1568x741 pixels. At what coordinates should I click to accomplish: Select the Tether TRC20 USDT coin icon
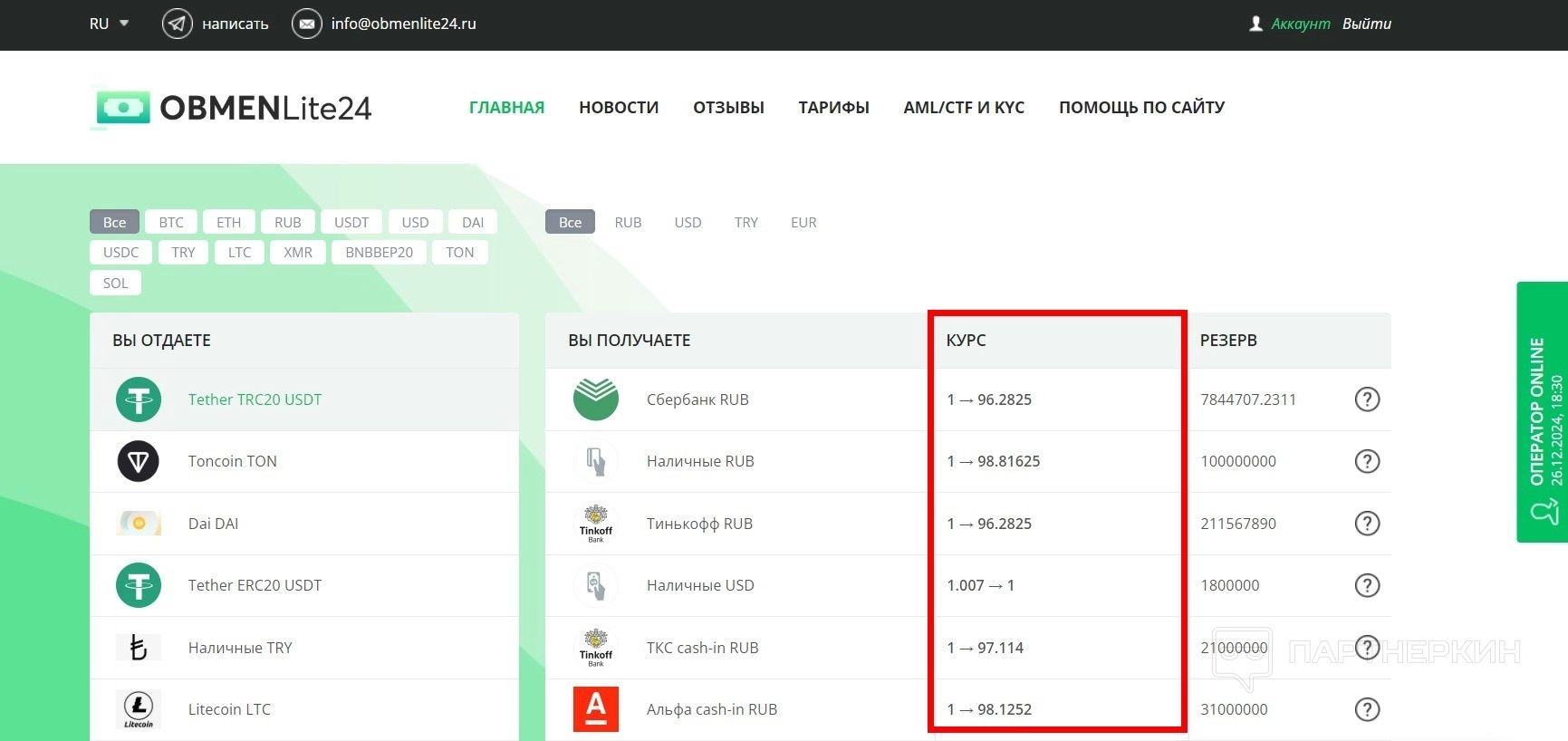click(x=139, y=399)
